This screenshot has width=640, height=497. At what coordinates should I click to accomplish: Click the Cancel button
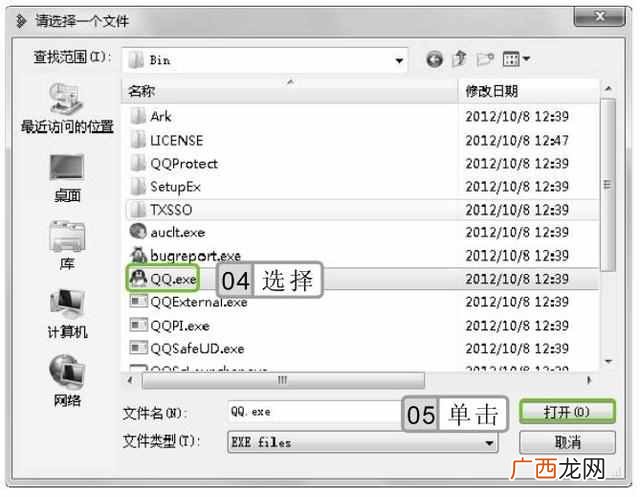[567, 442]
